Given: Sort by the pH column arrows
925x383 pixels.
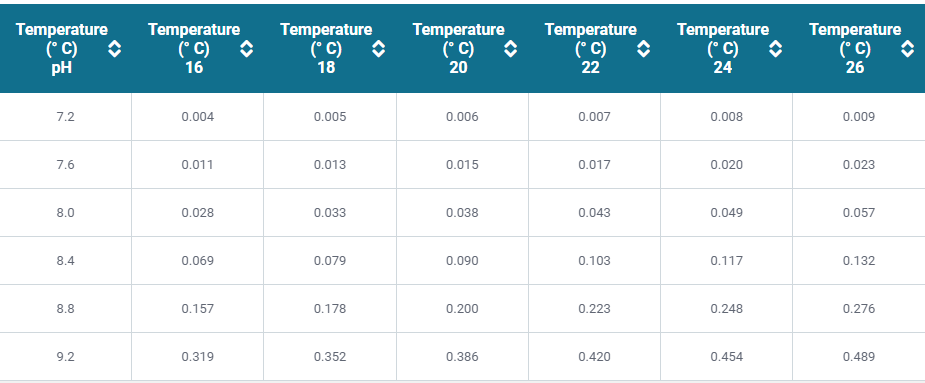Looking at the screenshot, I should click(115, 49).
